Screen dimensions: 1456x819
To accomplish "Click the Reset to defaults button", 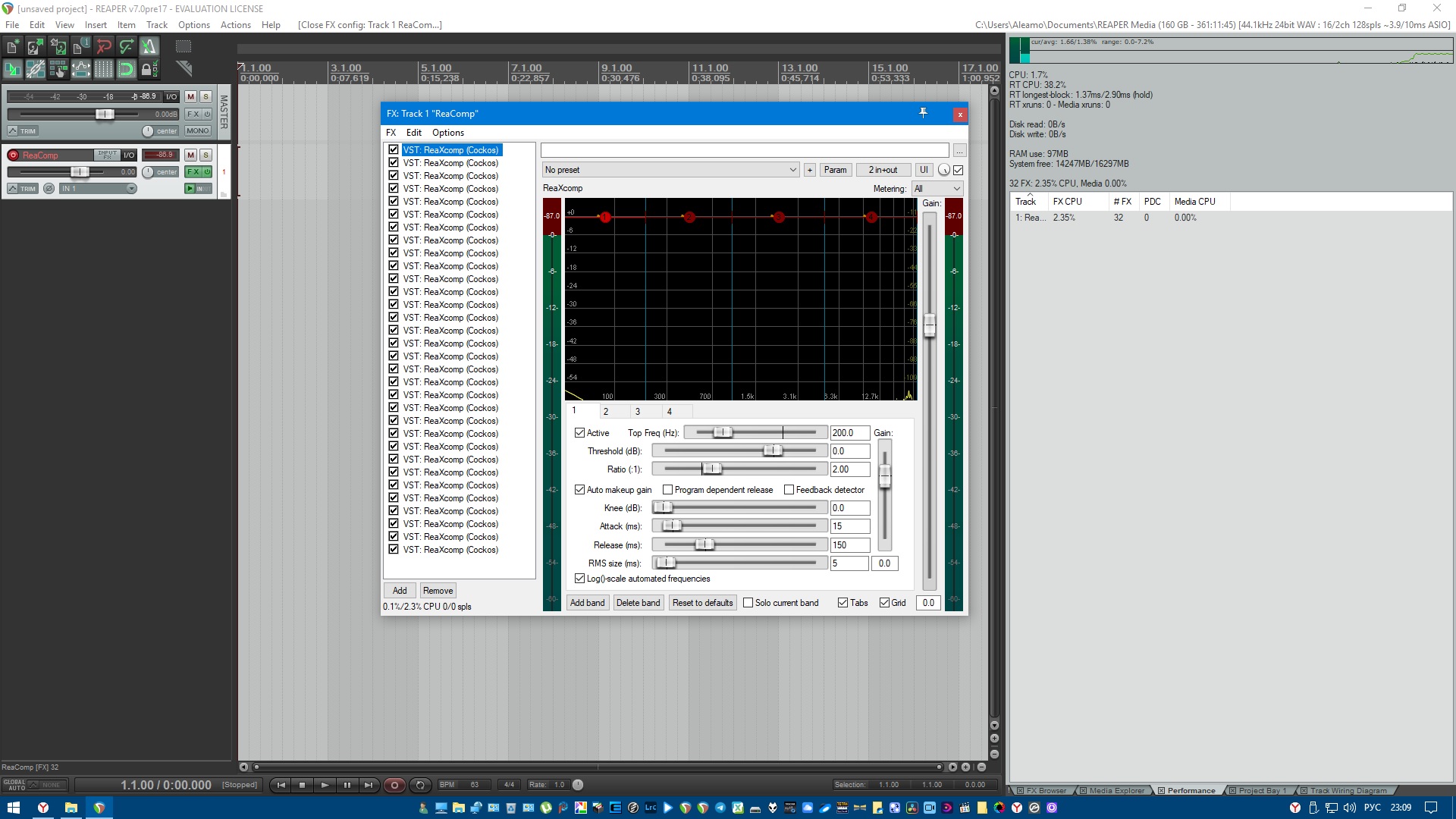I will pos(702,603).
